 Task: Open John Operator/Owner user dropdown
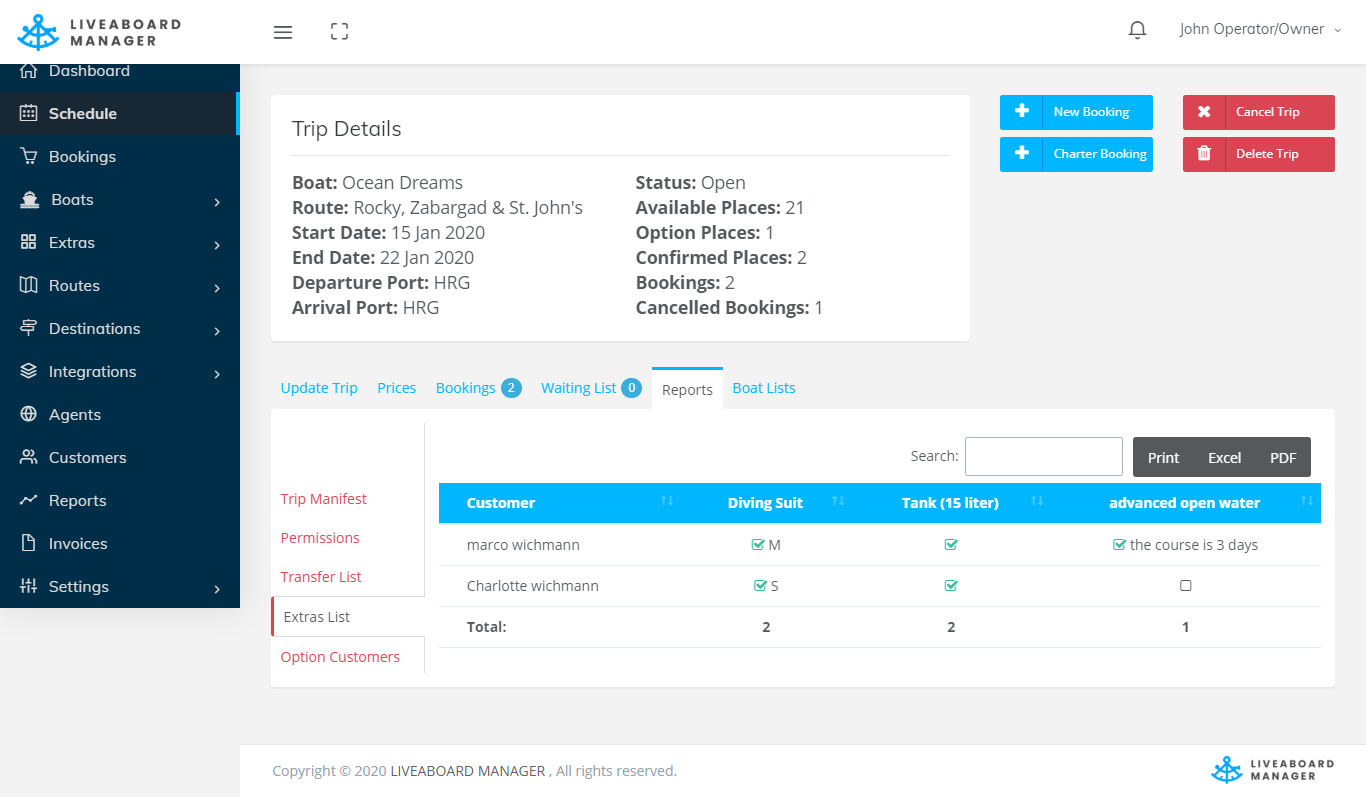click(x=1259, y=30)
